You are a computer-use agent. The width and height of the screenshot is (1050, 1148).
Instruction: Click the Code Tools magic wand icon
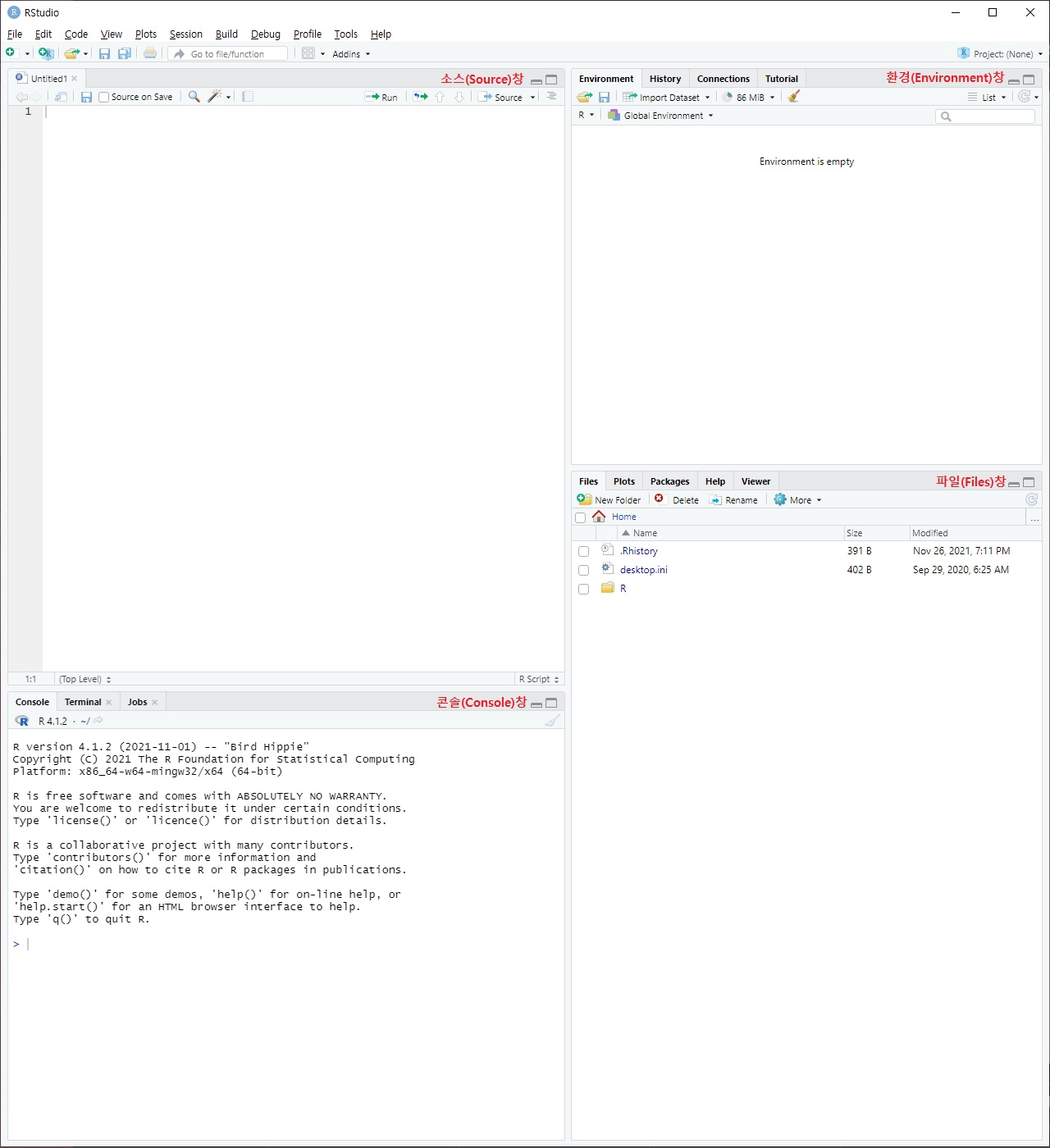pos(214,97)
